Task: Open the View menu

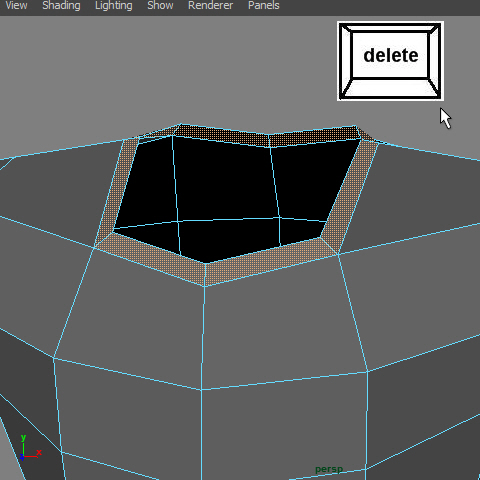Action: point(16,6)
